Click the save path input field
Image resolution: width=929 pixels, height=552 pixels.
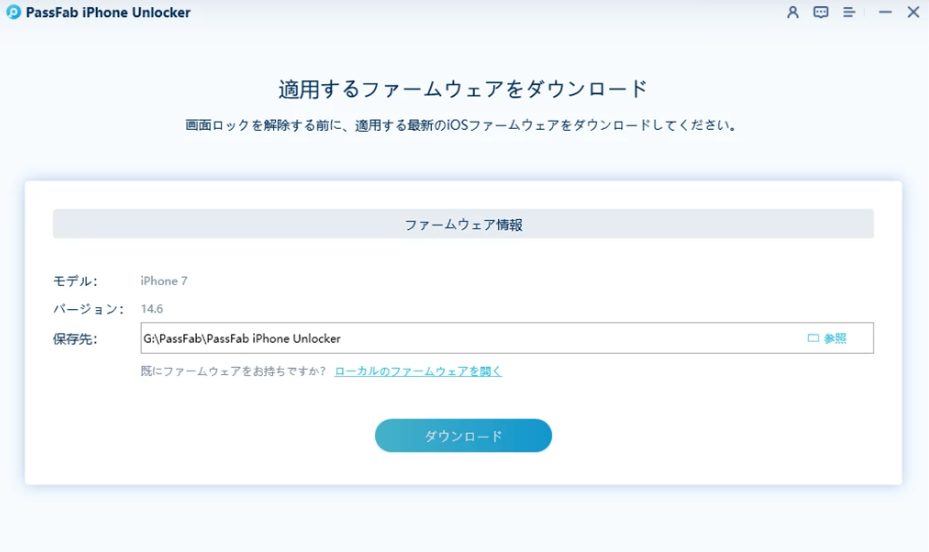[x=507, y=338]
